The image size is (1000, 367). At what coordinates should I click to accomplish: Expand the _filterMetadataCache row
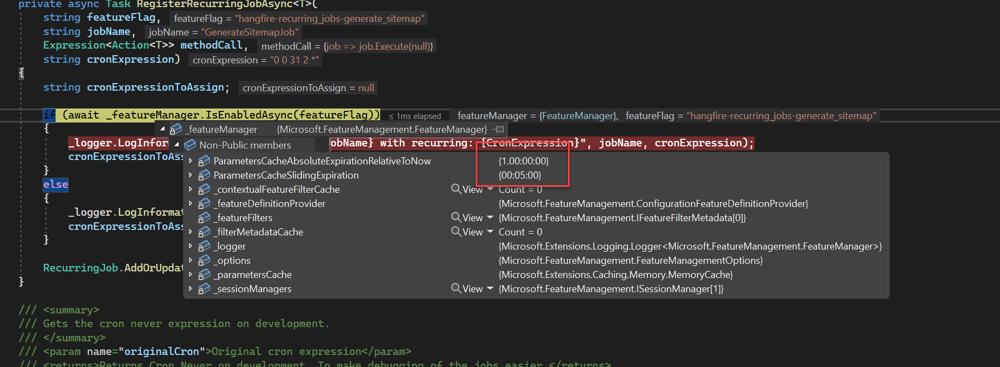pyautogui.click(x=191, y=232)
